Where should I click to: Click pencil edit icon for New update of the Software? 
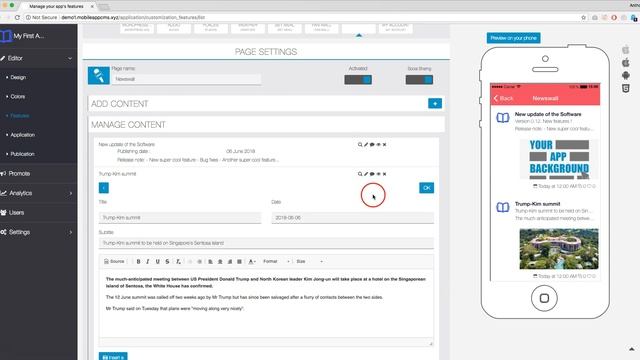coord(366,144)
